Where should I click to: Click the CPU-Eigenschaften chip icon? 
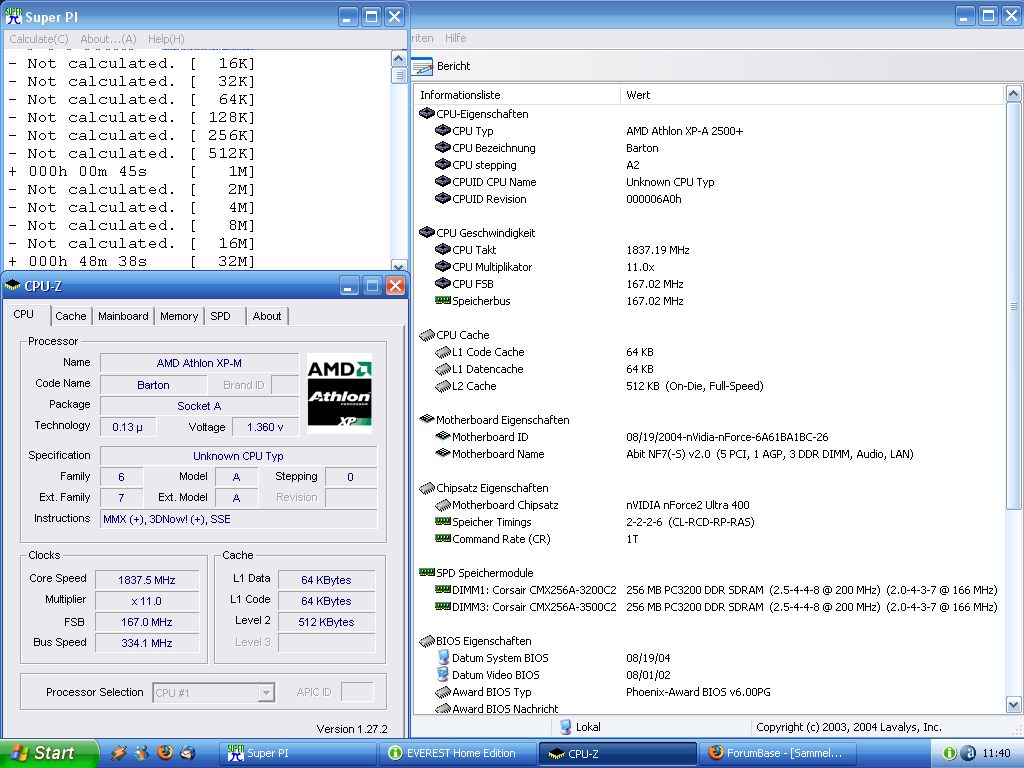[x=426, y=114]
